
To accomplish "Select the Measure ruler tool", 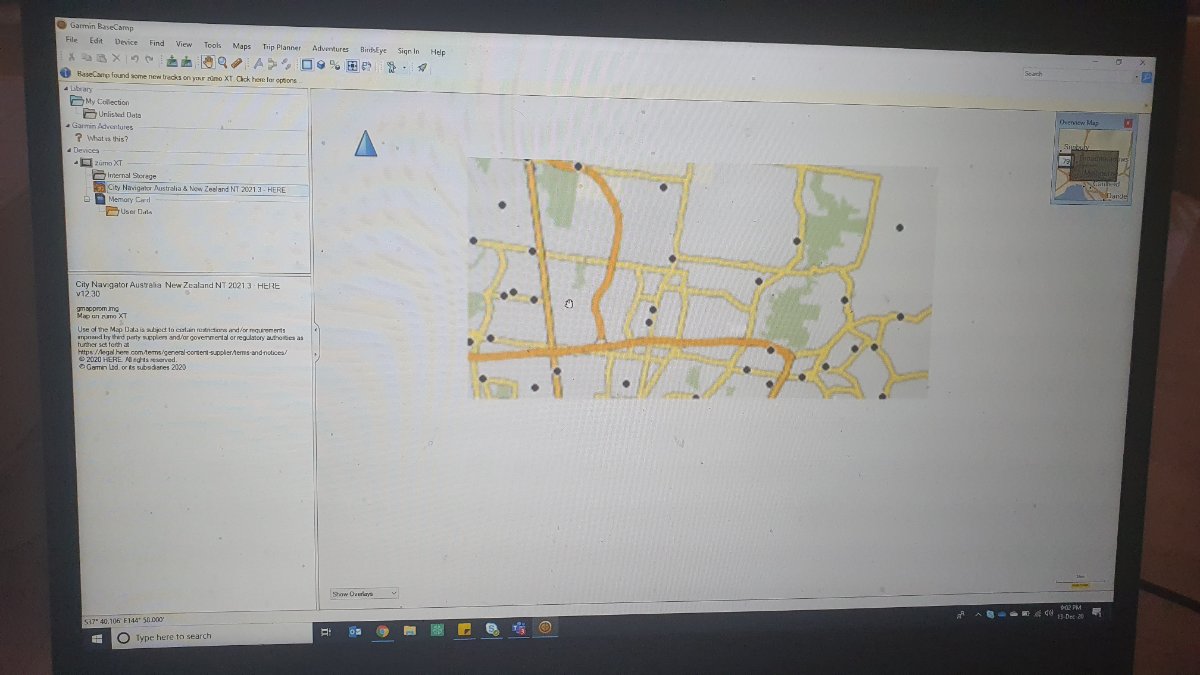I will [x=237, y=63].
